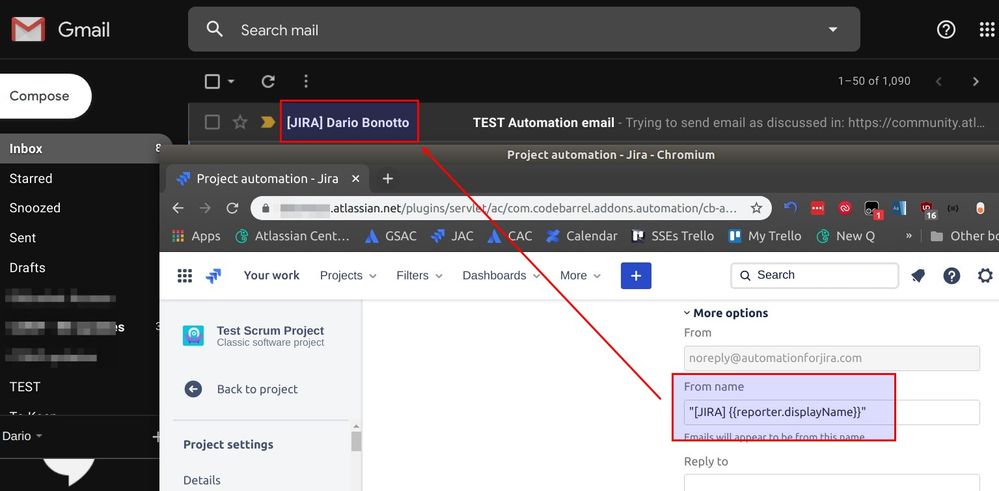Open Starred folder
Image resolution: width=999 pixels, height=491 pixels.
pos(31,178)
